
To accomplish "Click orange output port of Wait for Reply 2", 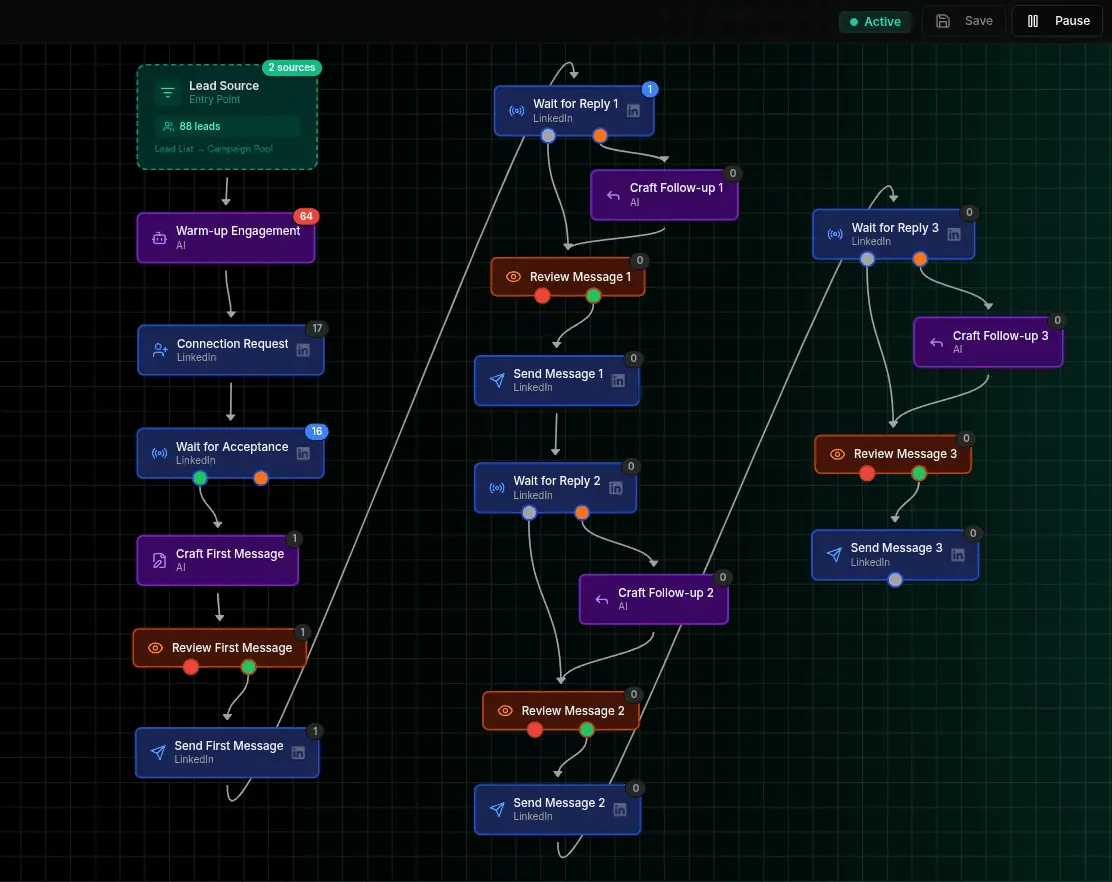I will coord(582,513).
